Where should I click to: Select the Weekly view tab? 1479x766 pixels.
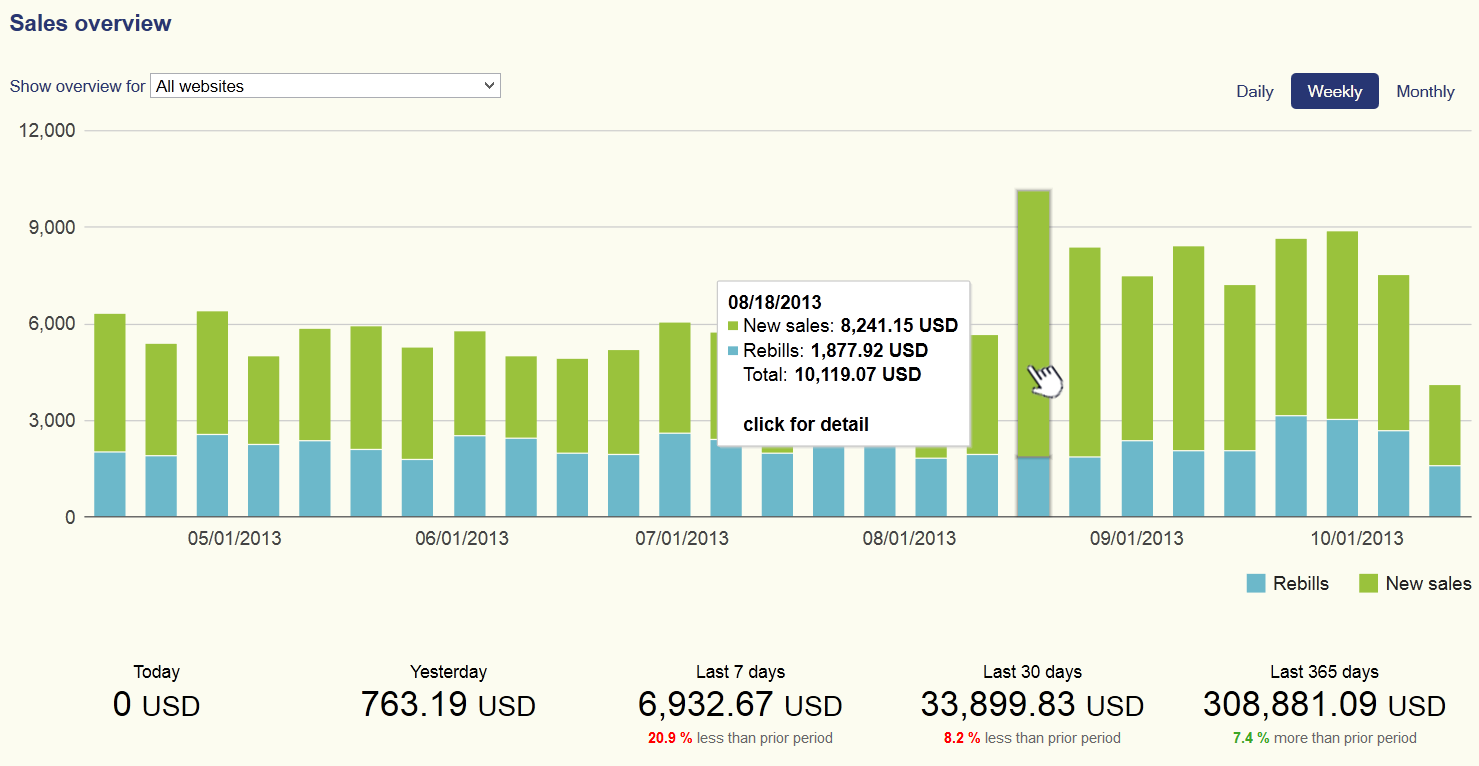pos(1335,91)
